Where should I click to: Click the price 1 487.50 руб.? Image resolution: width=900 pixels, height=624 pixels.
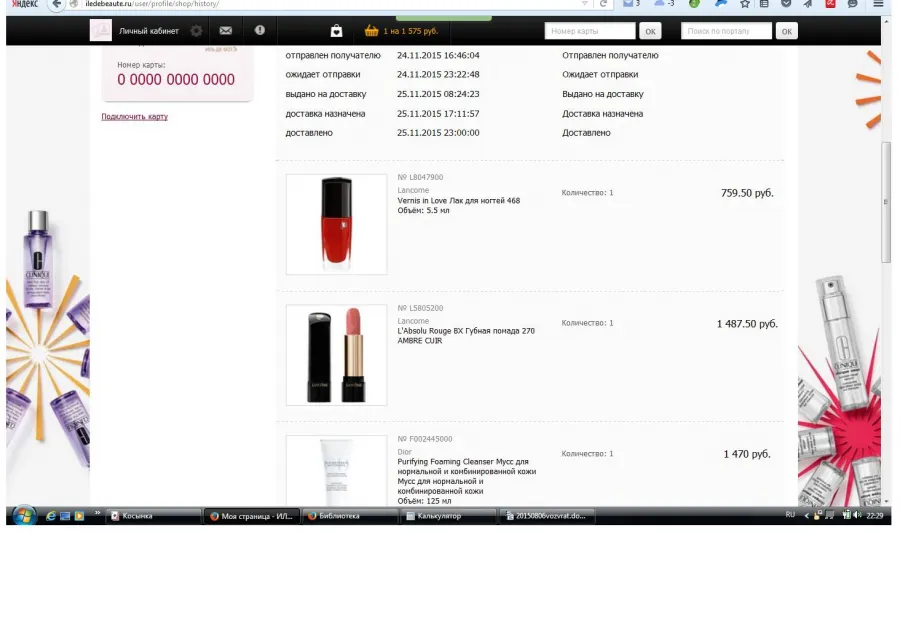(747, 324)
